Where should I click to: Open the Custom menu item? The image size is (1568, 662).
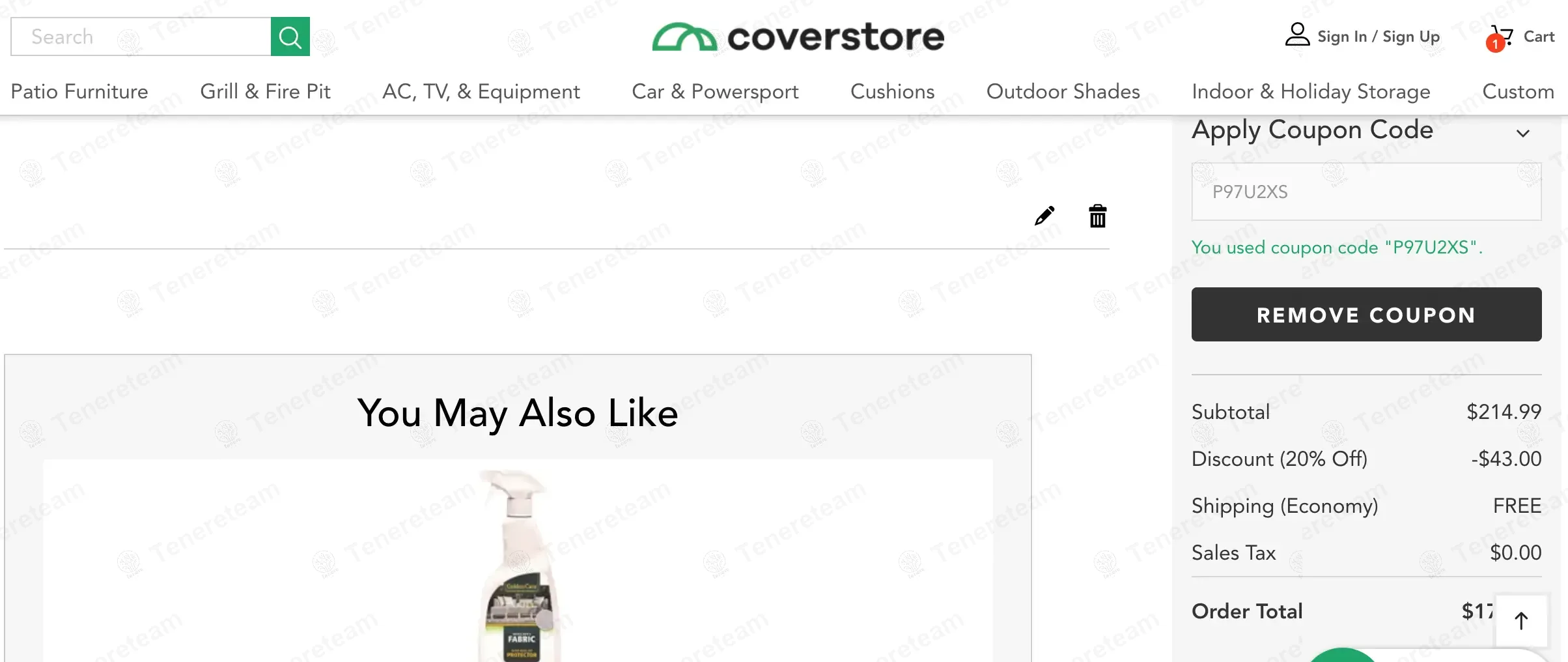[x=1518, y=91]
